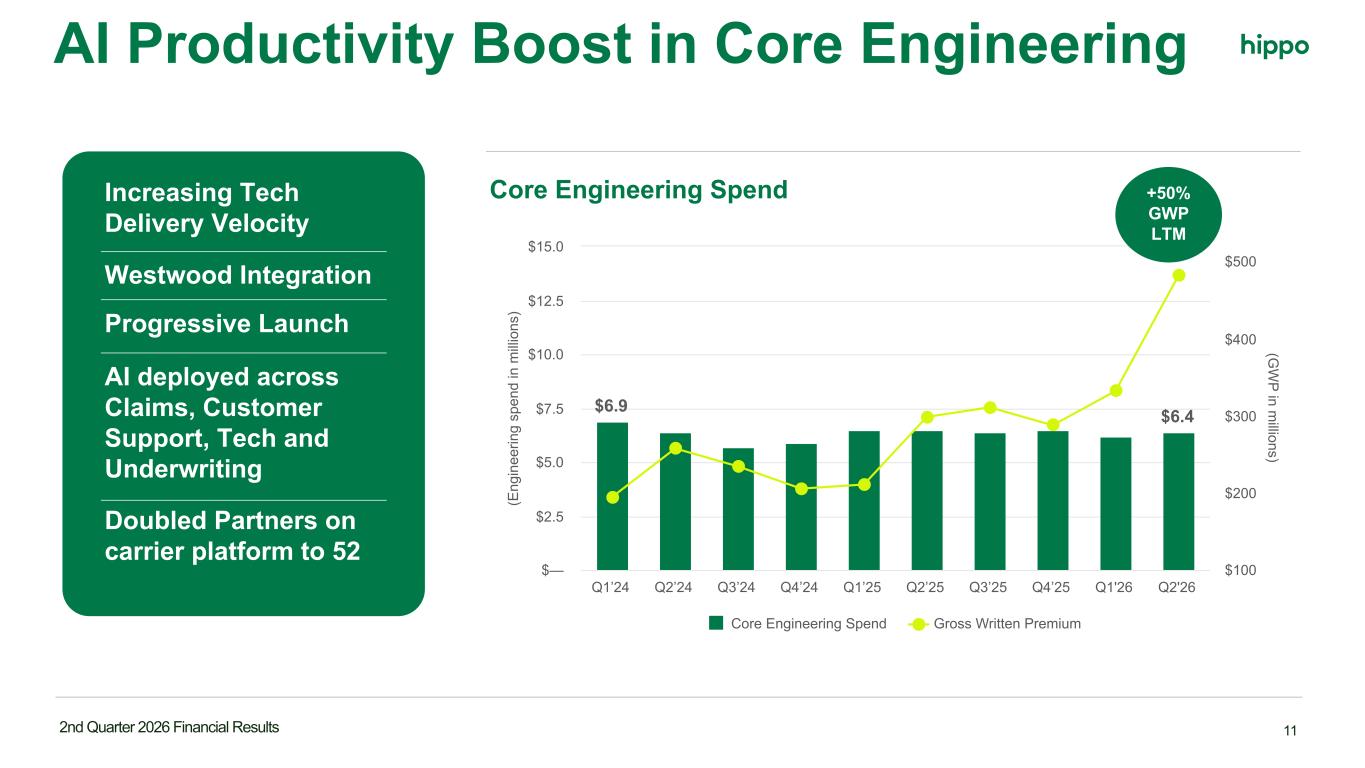Select the Q1'25 x-axis label
Screen dimensions: 1365x768
point(864,587)
